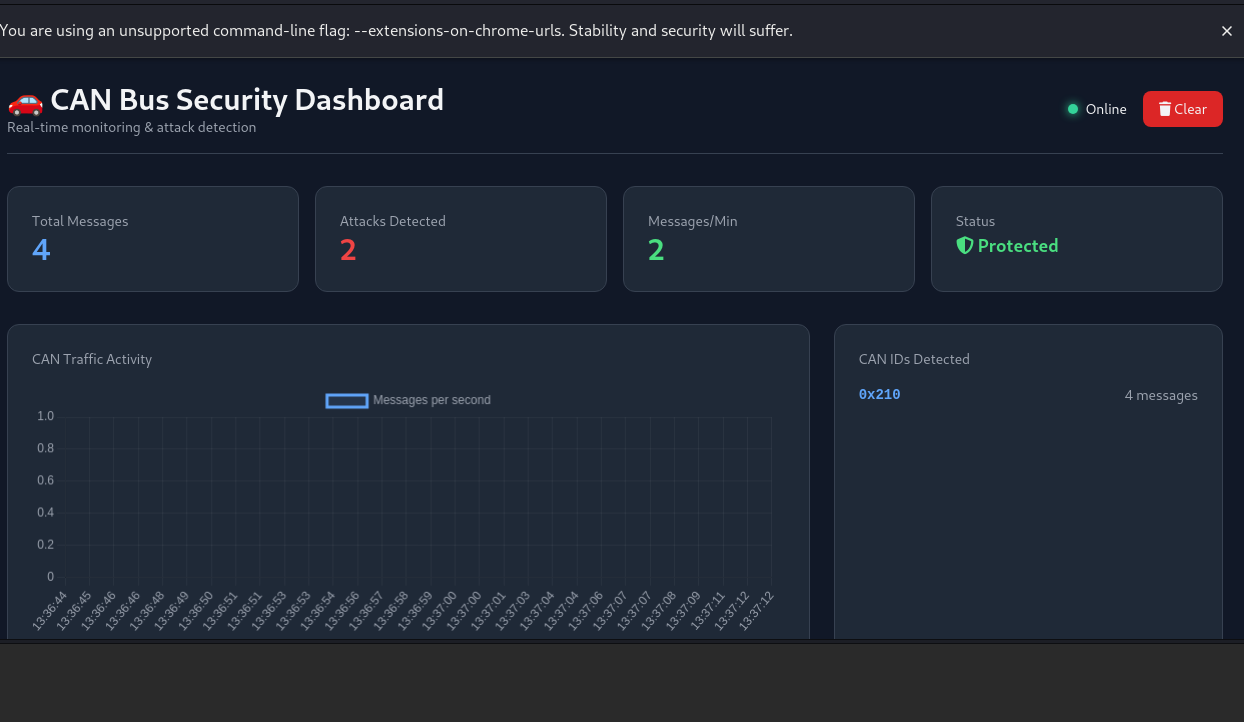Toggle the Messages per second legend box

347,400
